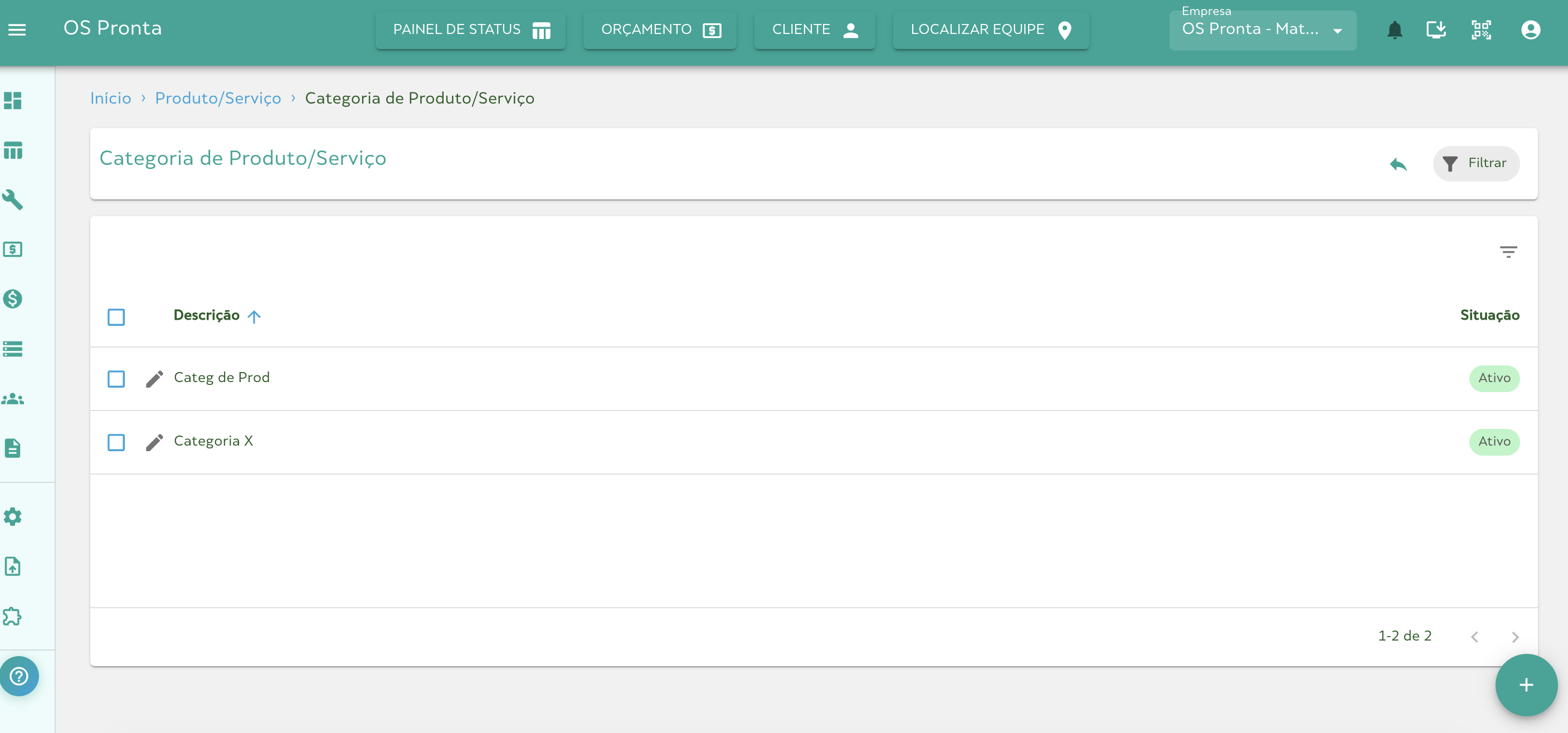Click the wrench service orders sidebar icon
This screenshot has height=733, width=1568.
pos(13,199)
